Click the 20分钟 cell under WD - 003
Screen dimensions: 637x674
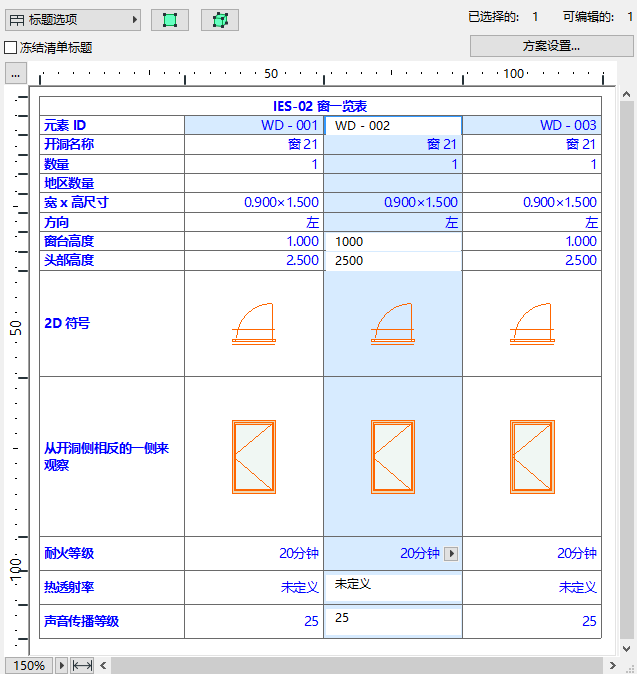[x=532, y=553]
